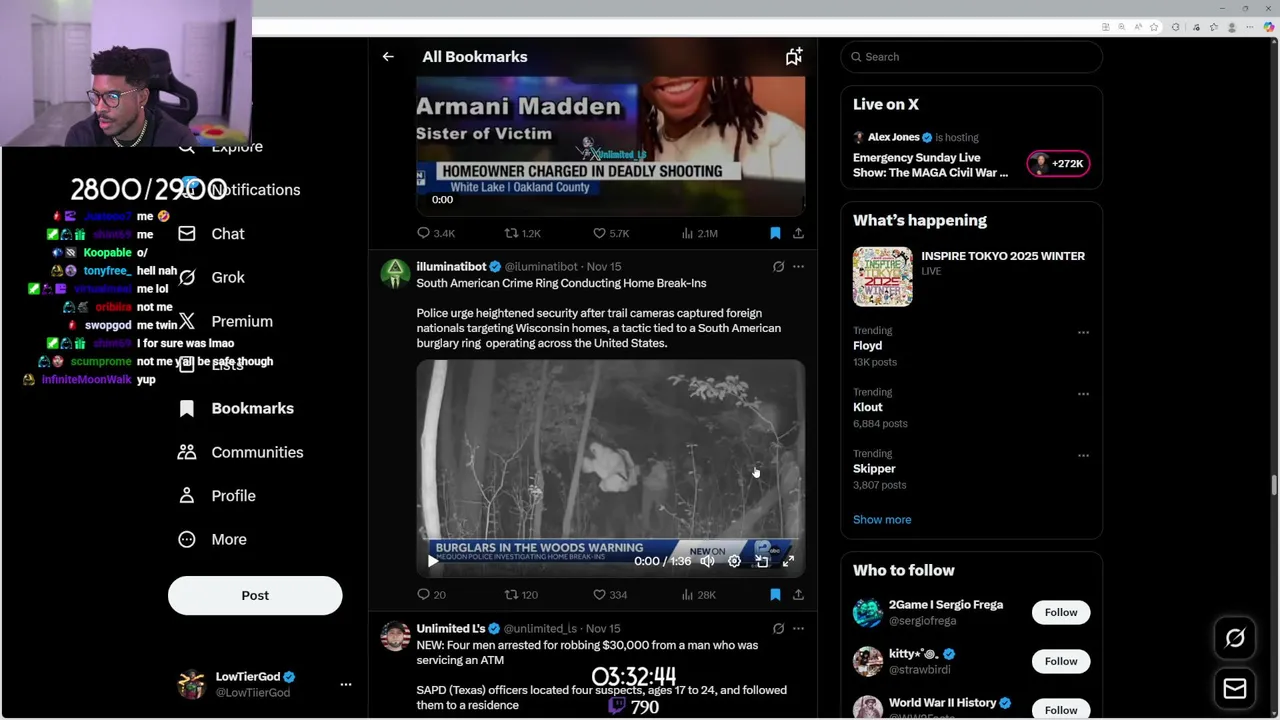Open options for trending Klout
Screen dimensions: 1280x720
coord(1083,394)
